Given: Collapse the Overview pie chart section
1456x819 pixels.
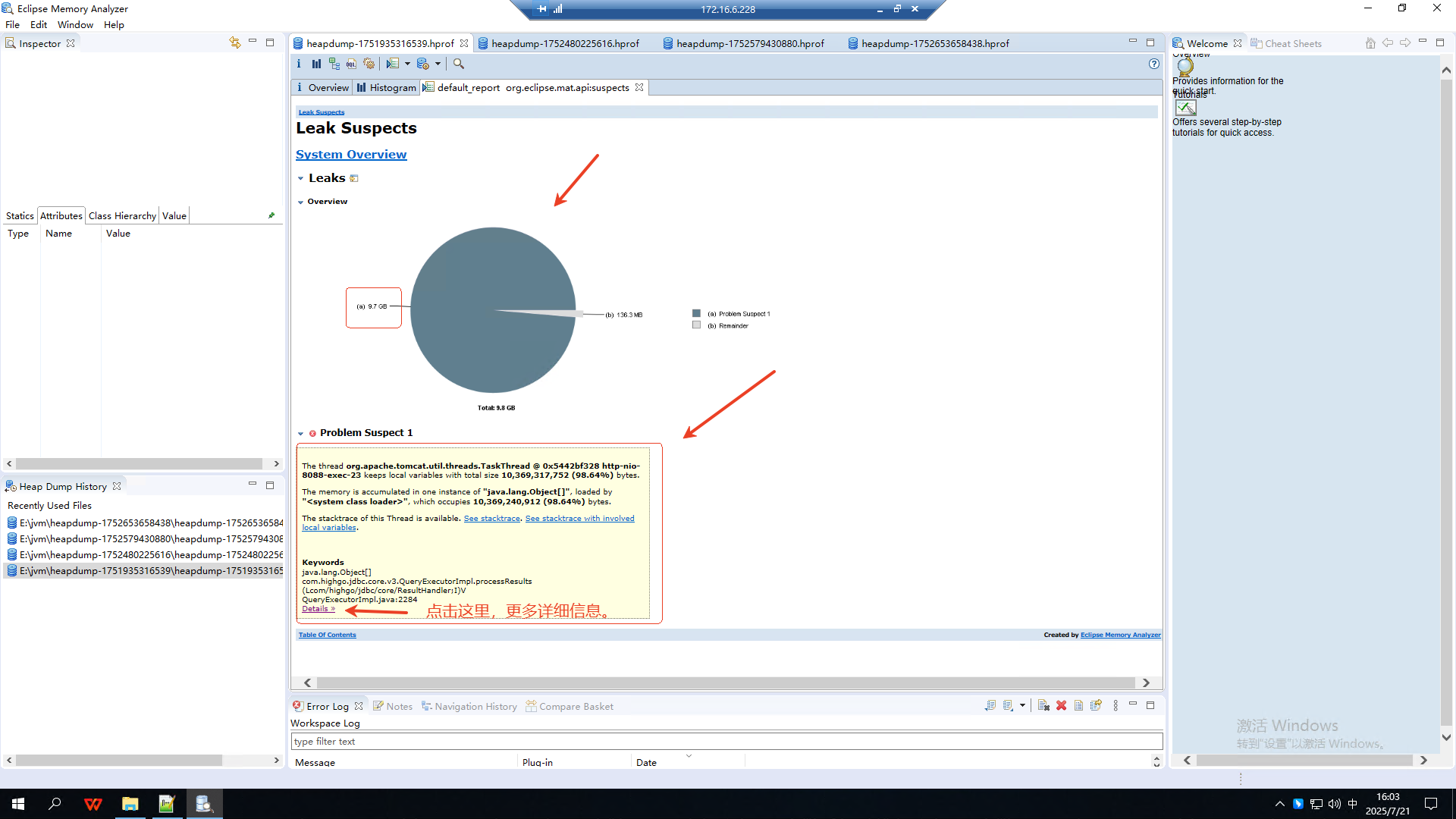Looking at the screenshot, I should pos(300,202).
